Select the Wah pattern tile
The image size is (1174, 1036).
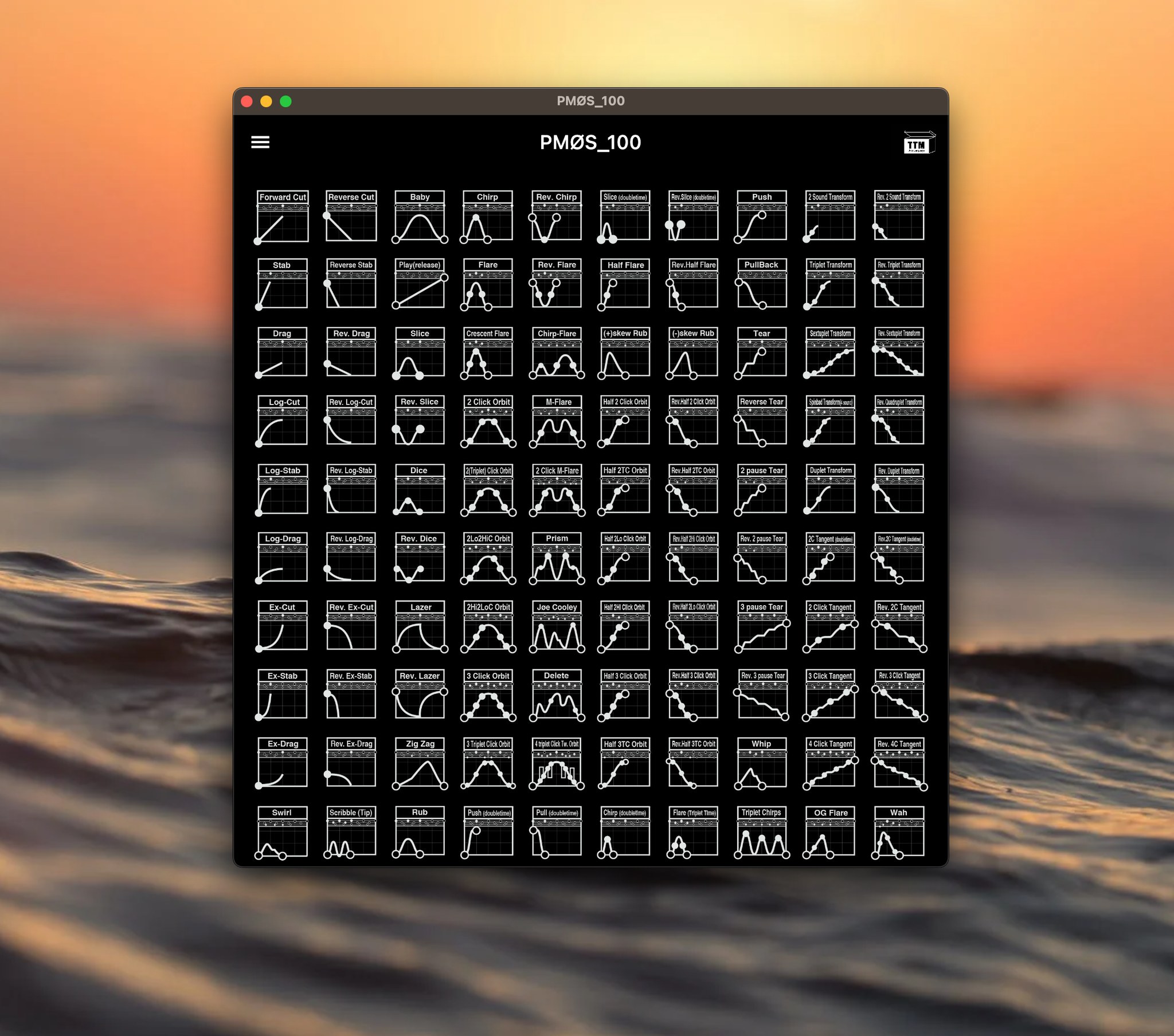[x=899, y=831]
